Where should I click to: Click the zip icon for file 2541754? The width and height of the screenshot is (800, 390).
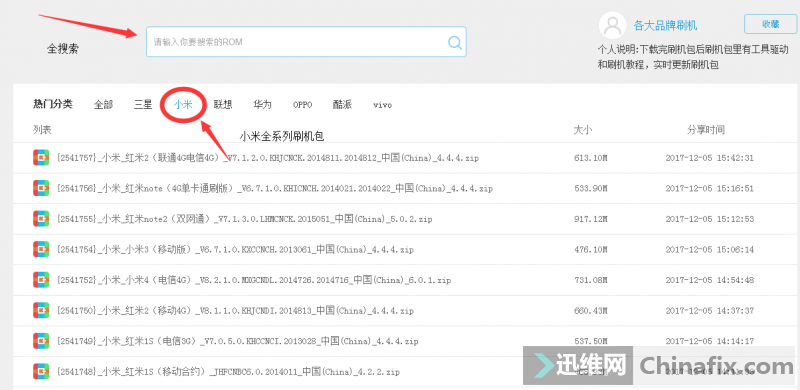click(41, 249)
